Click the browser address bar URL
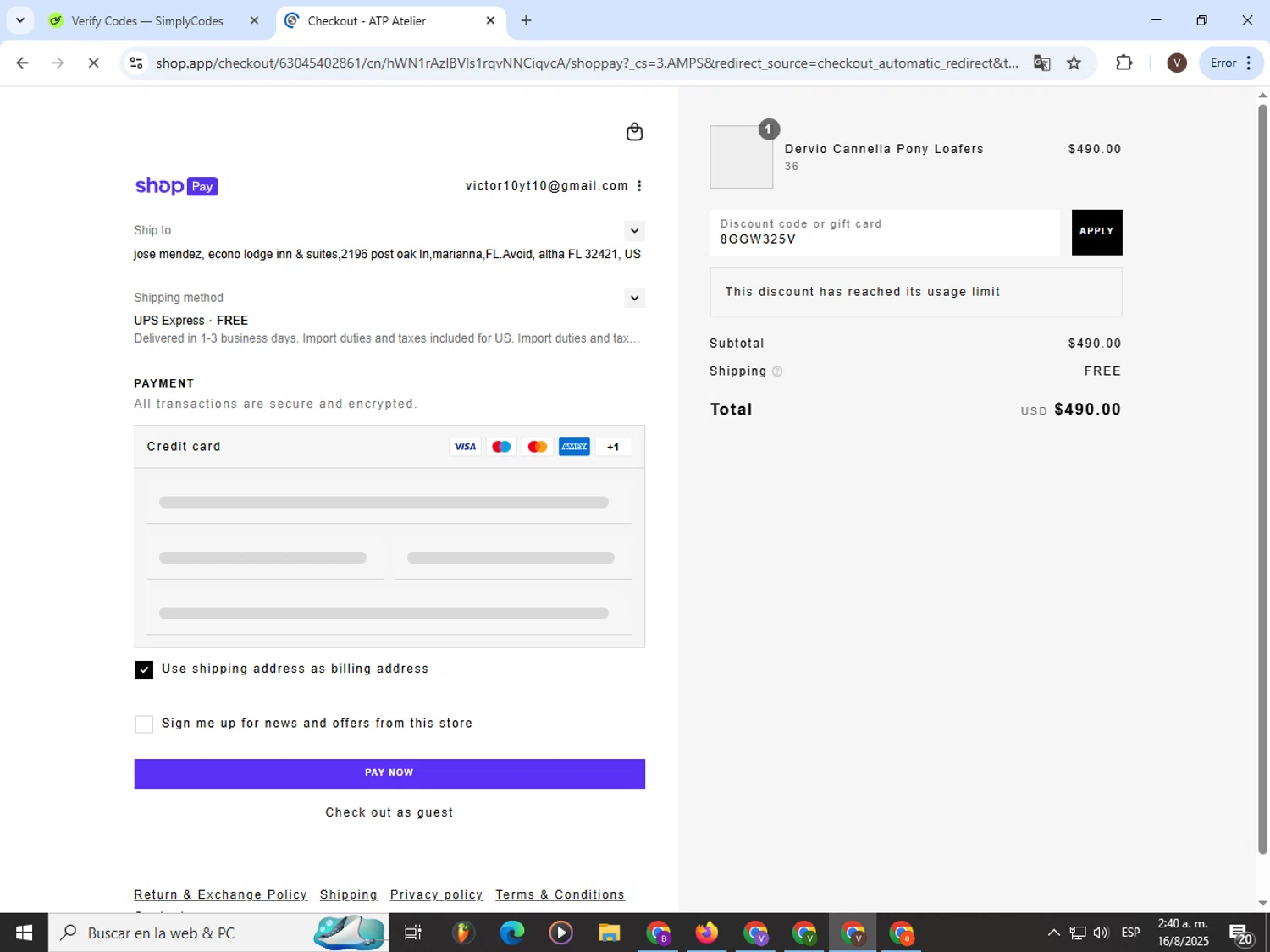This screenshot has height=952, width=1270. point(587,63)
